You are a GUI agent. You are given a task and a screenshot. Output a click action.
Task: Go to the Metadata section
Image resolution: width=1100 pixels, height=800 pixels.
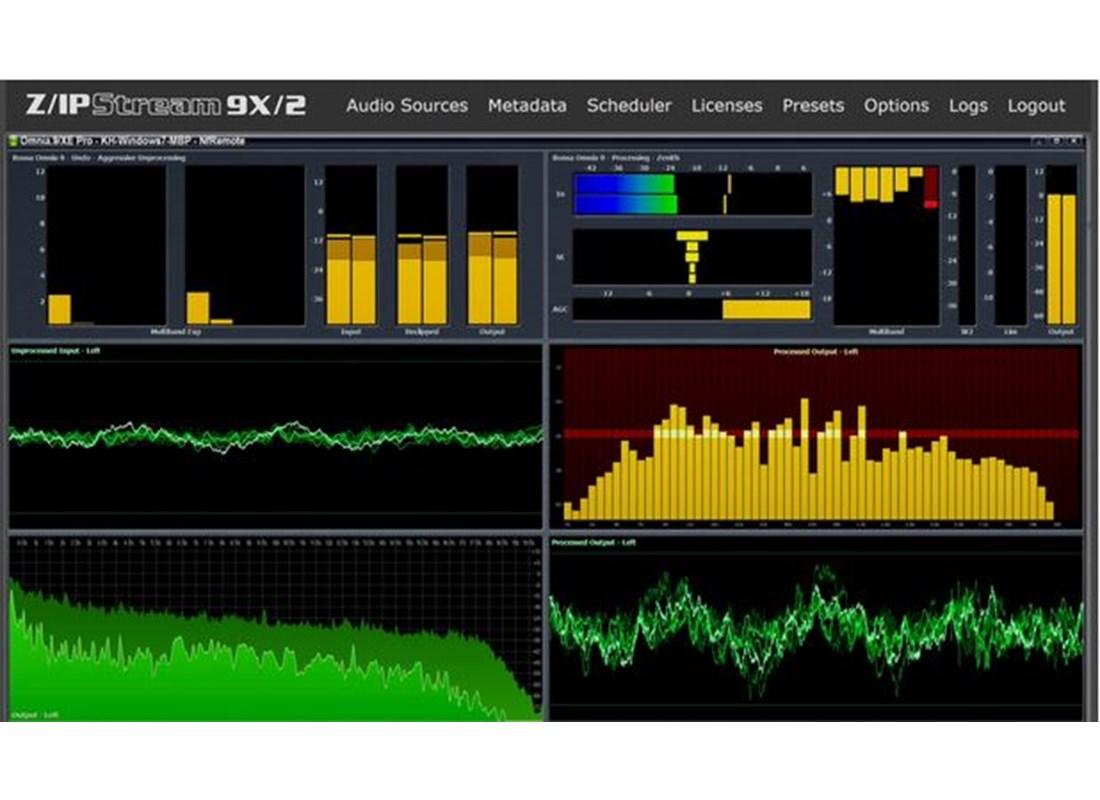[x=527, y=106]
